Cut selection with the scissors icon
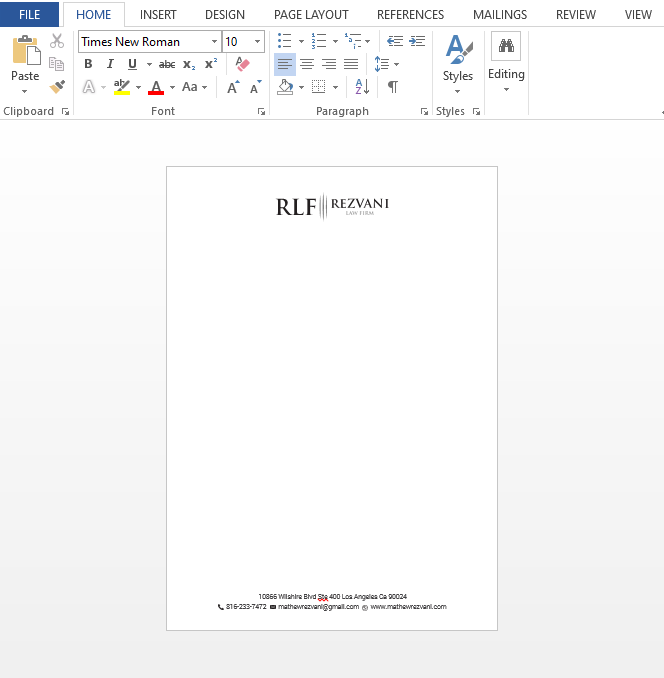The image size is (664, 678). pyautogui.click(x=57, y=41)
